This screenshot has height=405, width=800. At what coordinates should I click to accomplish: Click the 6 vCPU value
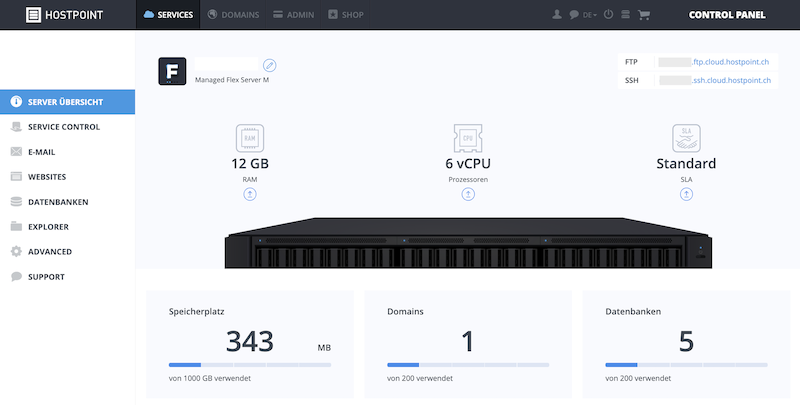tap(468, 164)
